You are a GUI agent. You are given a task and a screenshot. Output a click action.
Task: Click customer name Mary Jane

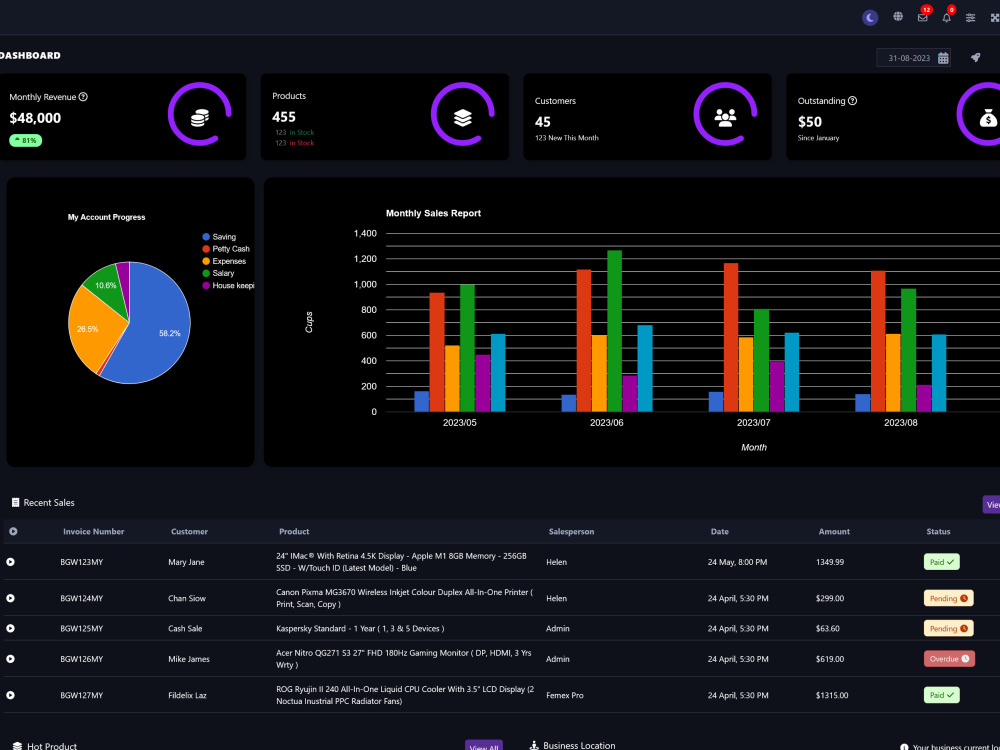click(186, 562)
